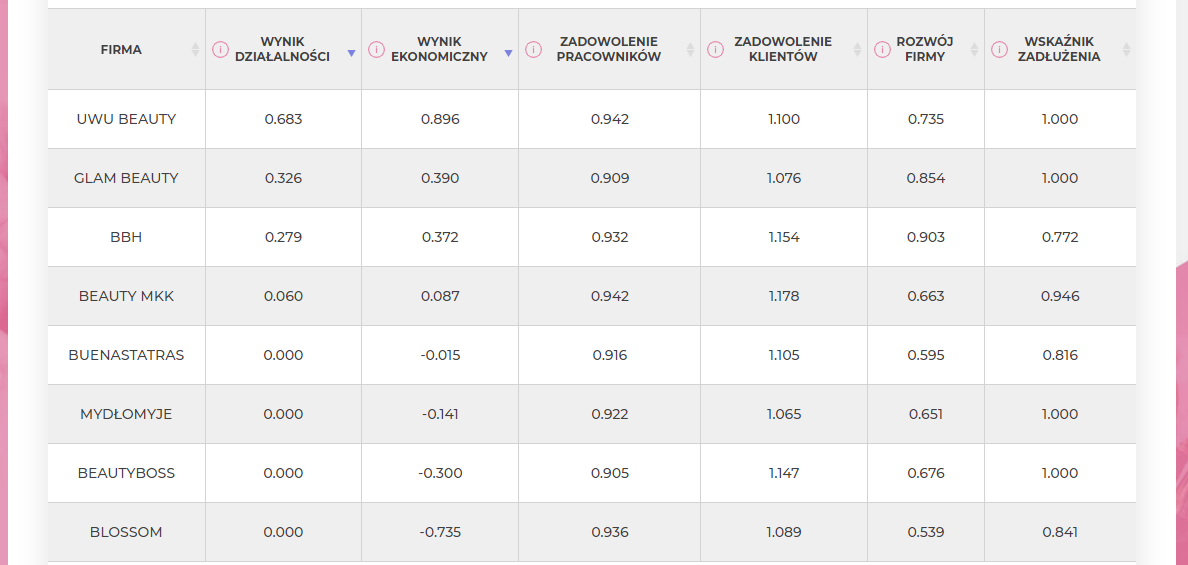Click the BBH company name cell
1188x565 pixels.
coord(127,238)
